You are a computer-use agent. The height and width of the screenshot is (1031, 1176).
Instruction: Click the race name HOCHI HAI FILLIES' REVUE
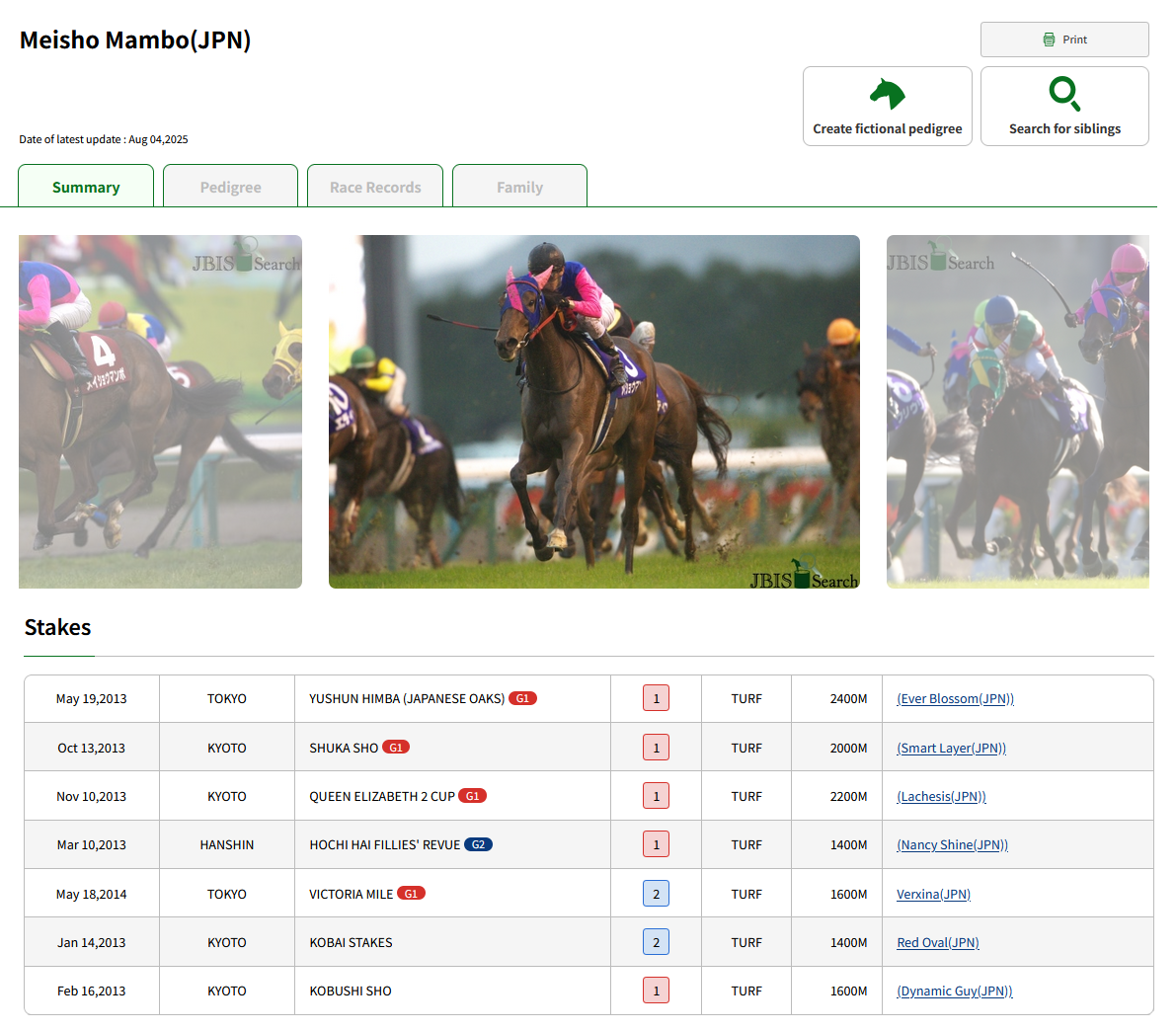(x=385, y=845)
